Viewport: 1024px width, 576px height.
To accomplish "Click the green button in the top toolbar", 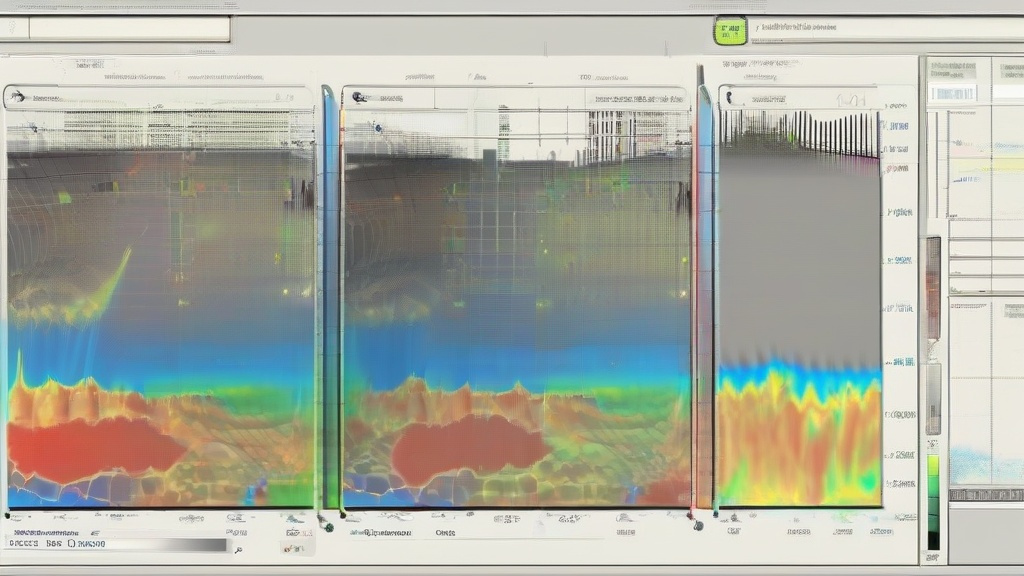I will point(730,31).
